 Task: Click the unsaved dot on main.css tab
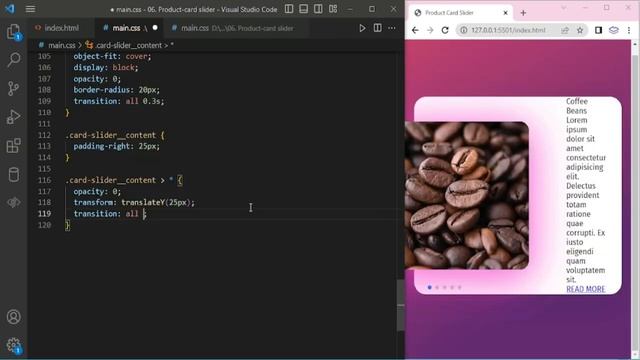click(155, 28)
